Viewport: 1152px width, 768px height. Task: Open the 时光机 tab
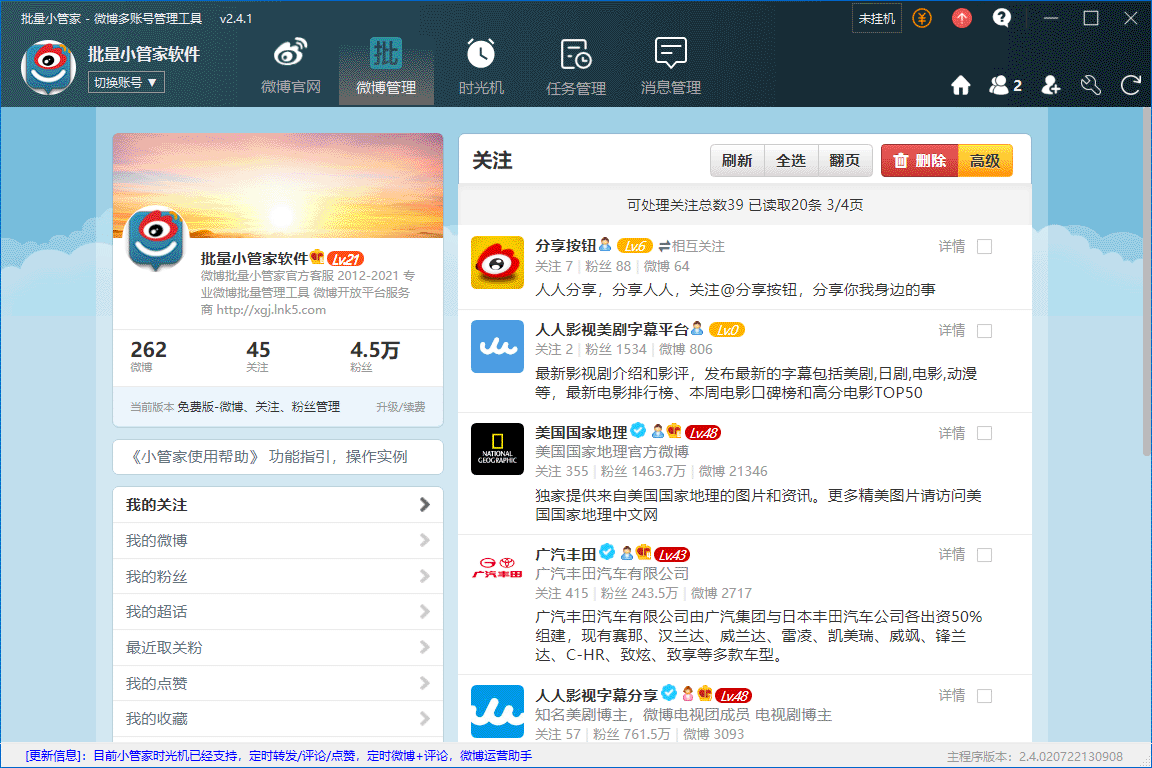[x=481, y=68]
